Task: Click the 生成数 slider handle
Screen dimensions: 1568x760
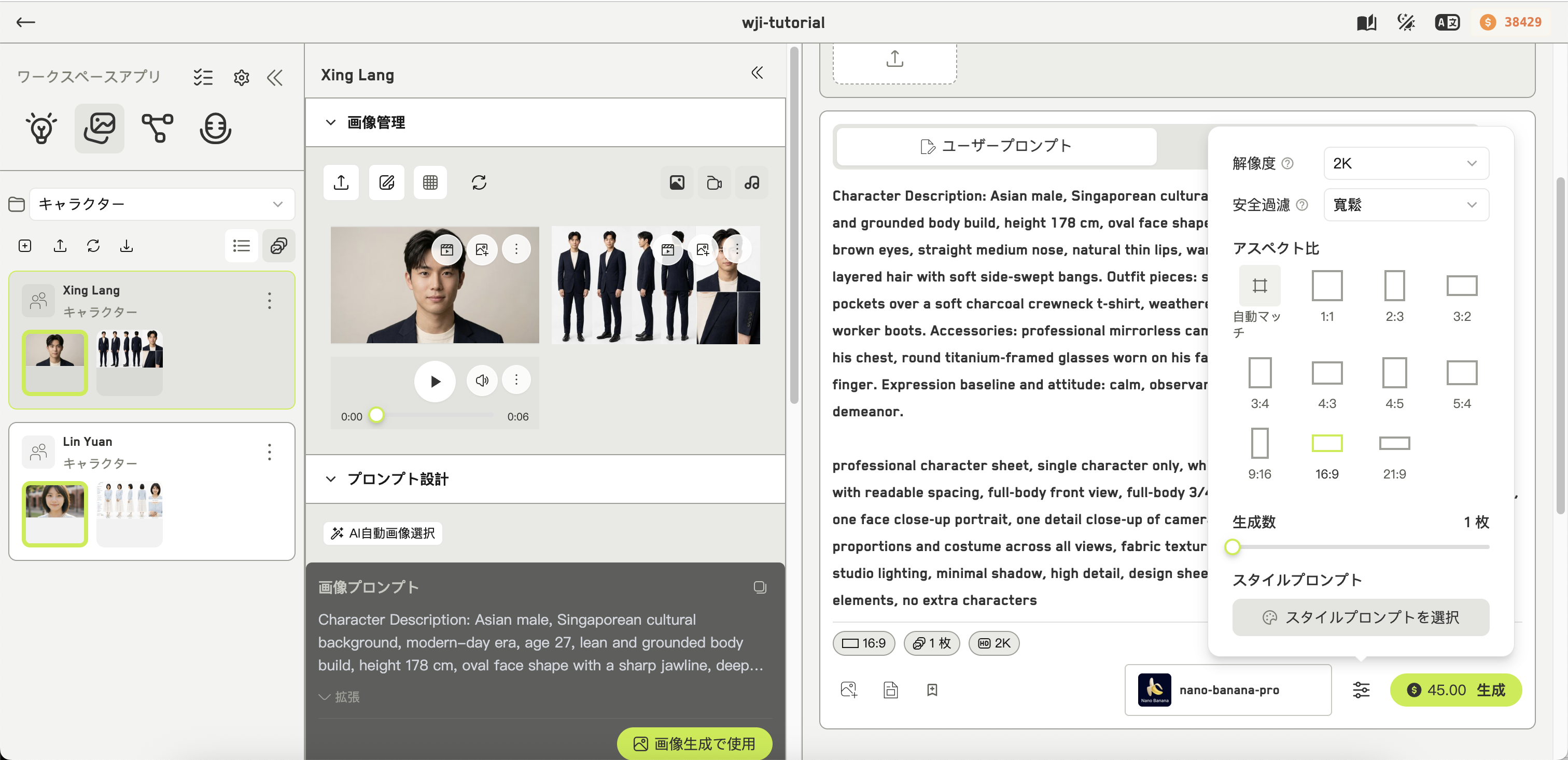Action: [x=1233, y=547]
